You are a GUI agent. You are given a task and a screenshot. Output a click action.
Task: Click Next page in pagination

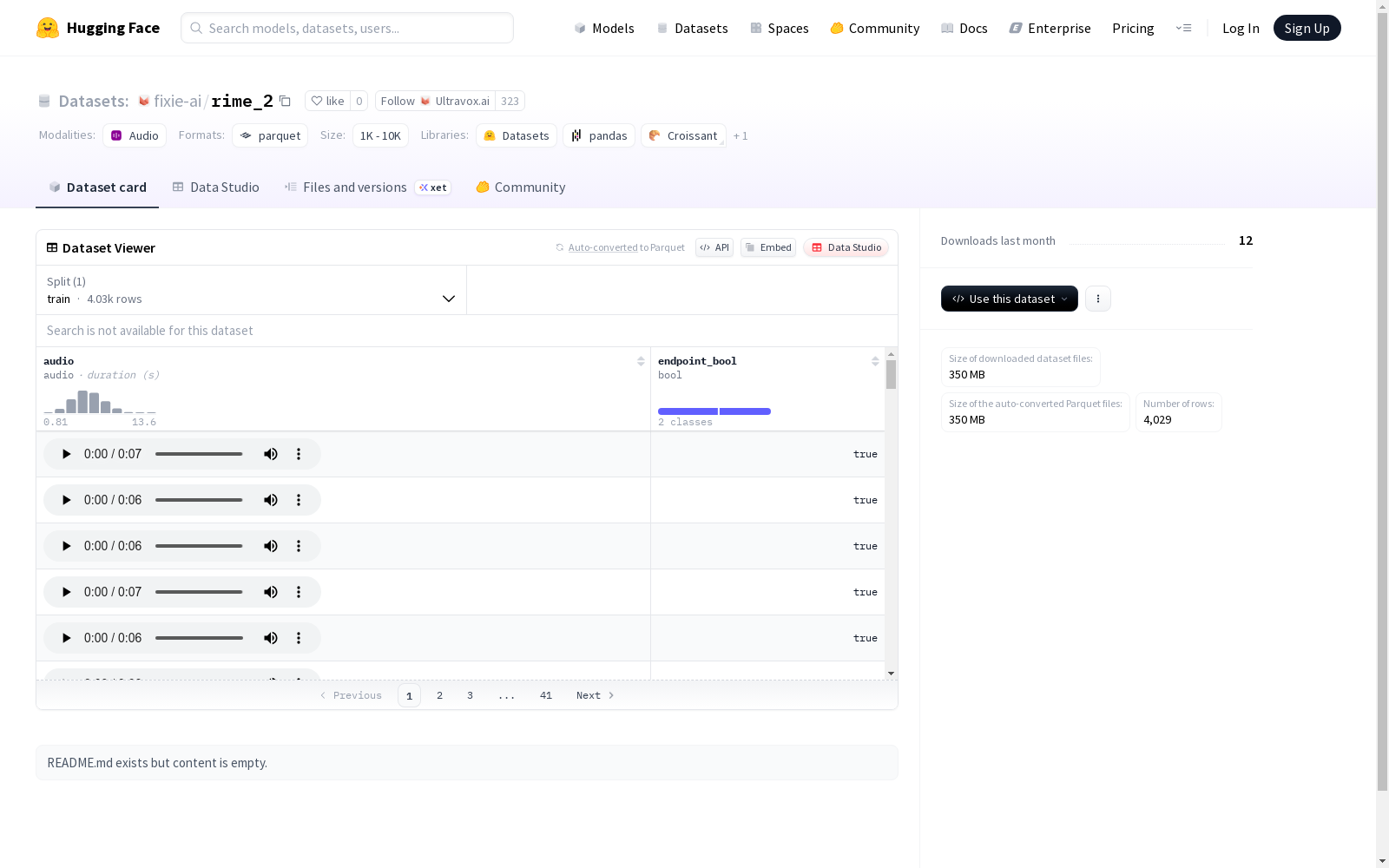[x=596, y=695]
